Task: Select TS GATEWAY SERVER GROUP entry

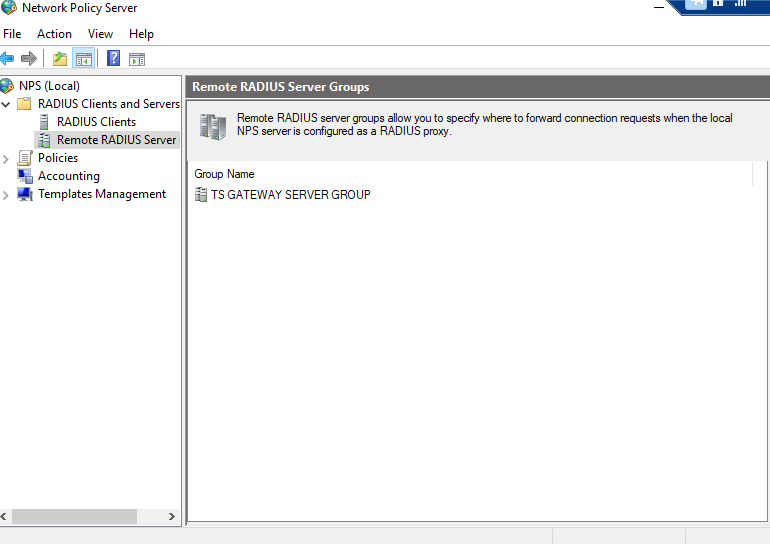Action: 290,195
